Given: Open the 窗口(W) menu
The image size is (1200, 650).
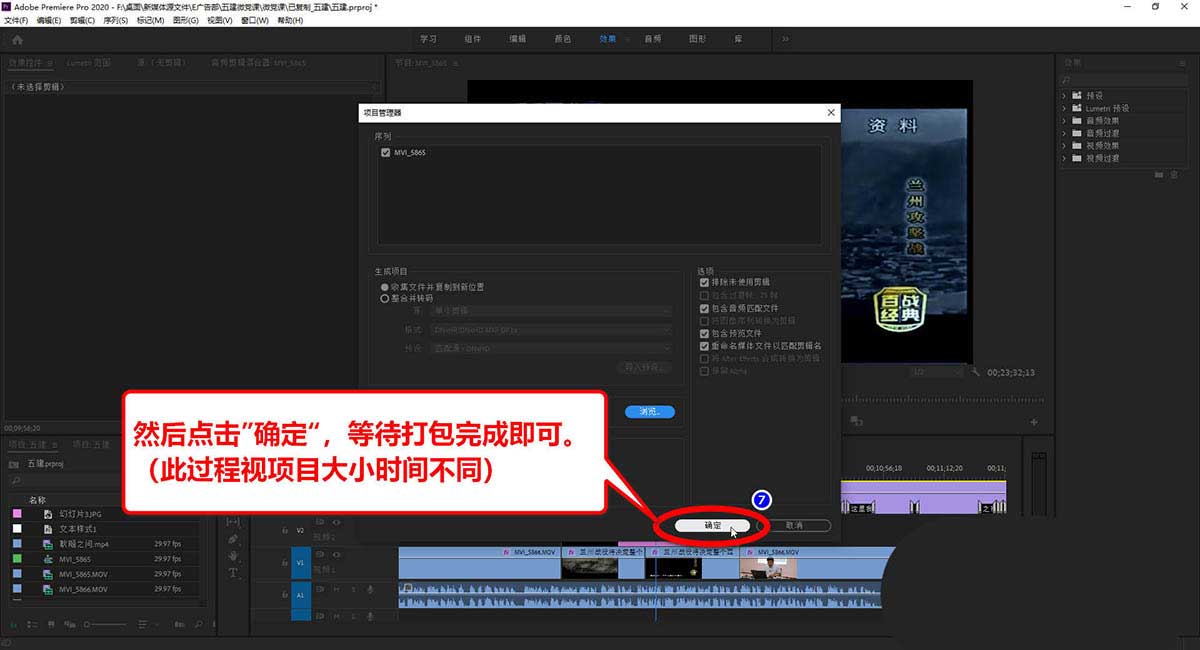Looking at the screenshot, I should point(255,20).
